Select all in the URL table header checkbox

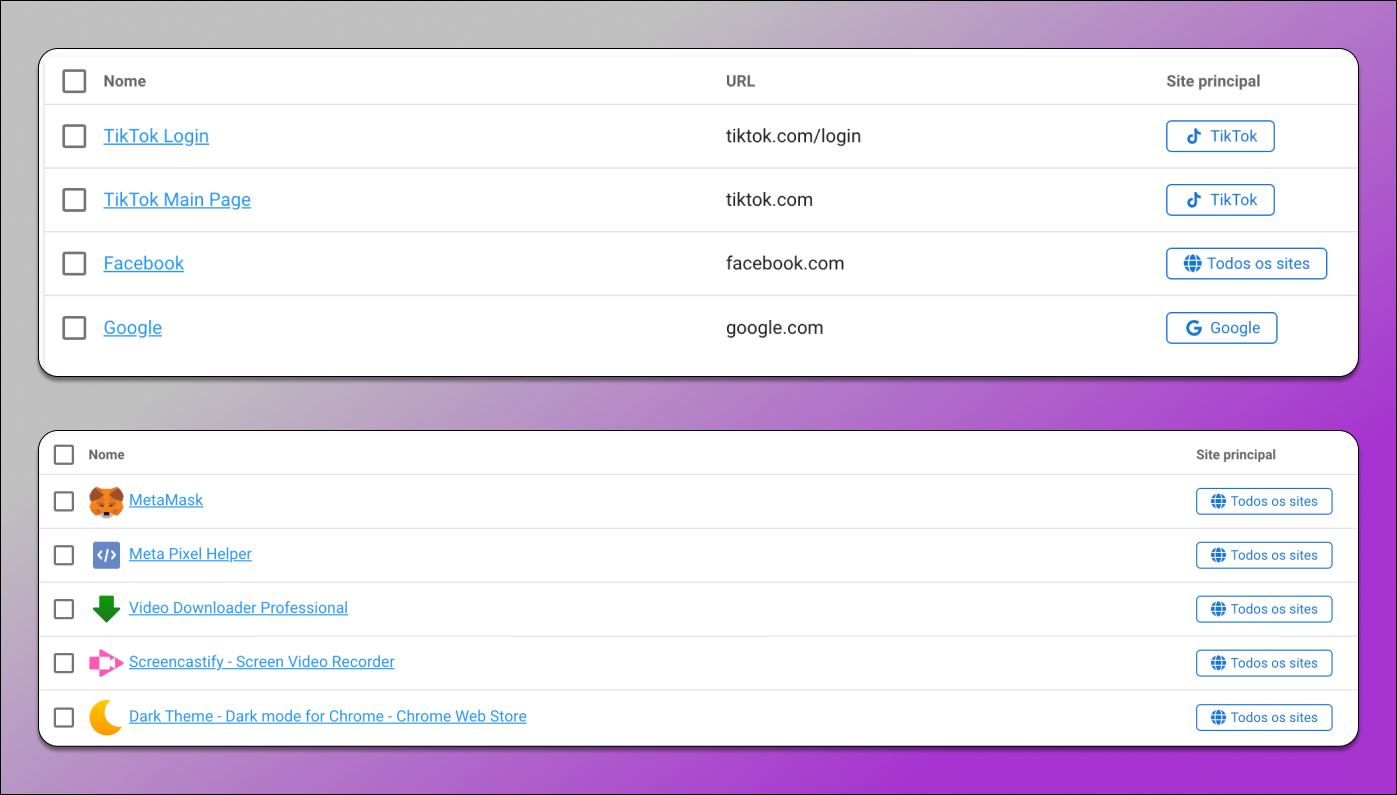click(x=74, y=81)
